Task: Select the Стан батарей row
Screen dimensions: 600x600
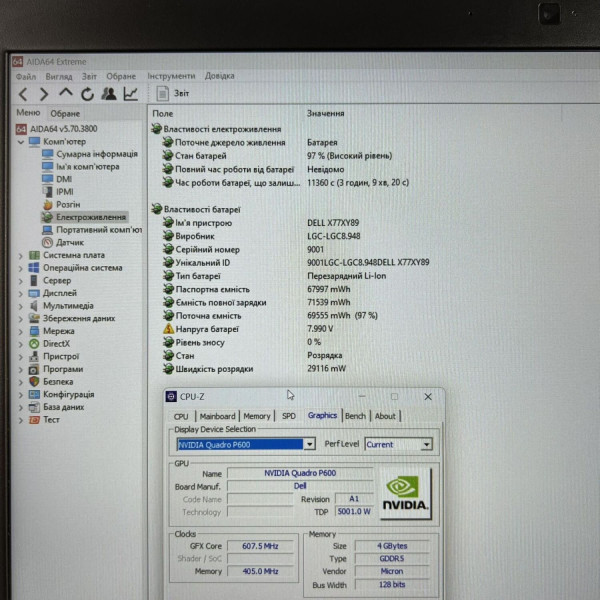Action: [277, 156]
